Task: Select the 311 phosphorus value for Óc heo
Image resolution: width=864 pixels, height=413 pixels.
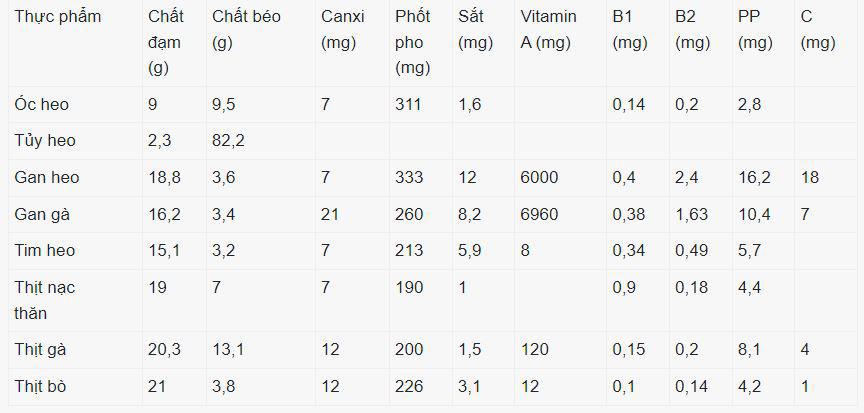Action: (409, 104)
